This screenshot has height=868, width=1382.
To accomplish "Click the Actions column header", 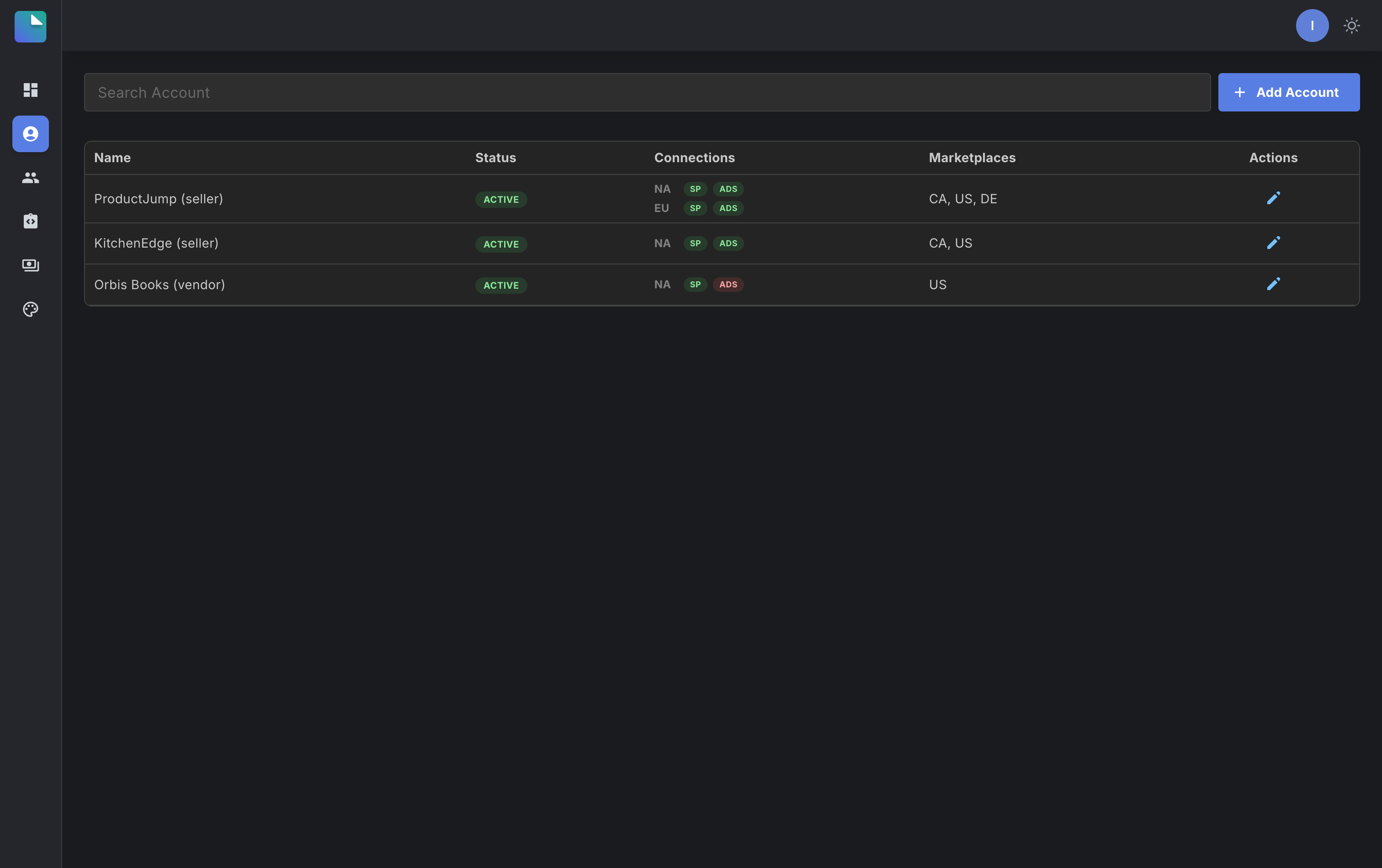I will click(x=1273, y=158).
